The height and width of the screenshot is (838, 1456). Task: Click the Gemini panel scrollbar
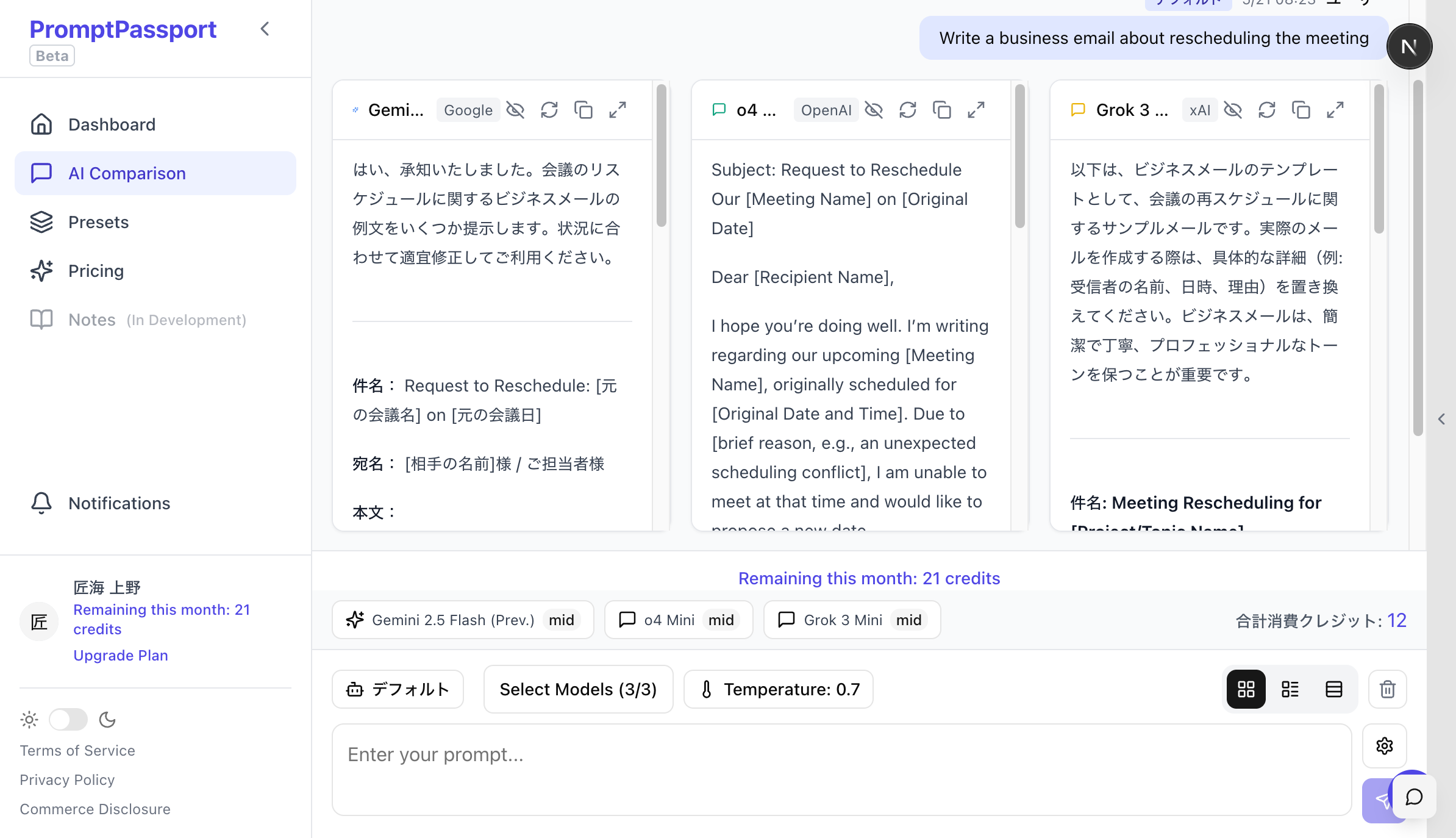click(x=661, y=156)
